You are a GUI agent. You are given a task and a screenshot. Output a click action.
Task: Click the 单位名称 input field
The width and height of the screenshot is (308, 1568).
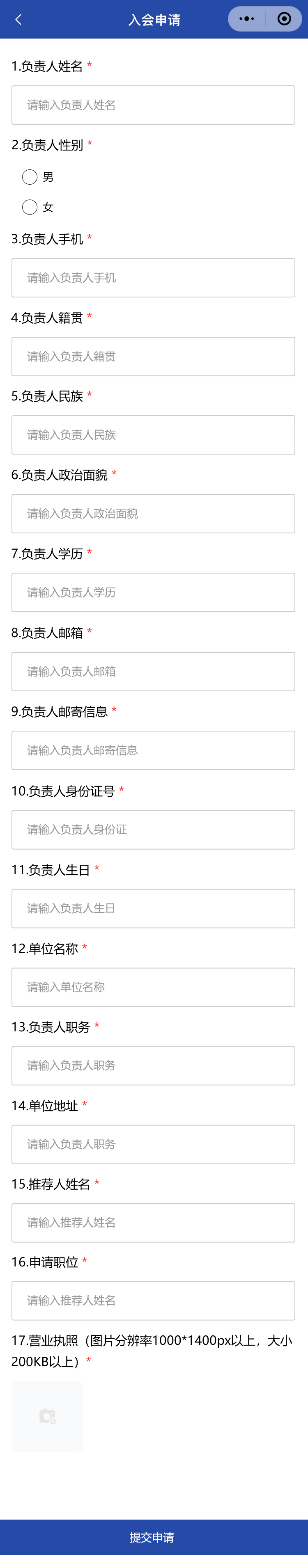click(x=153, y=987)
